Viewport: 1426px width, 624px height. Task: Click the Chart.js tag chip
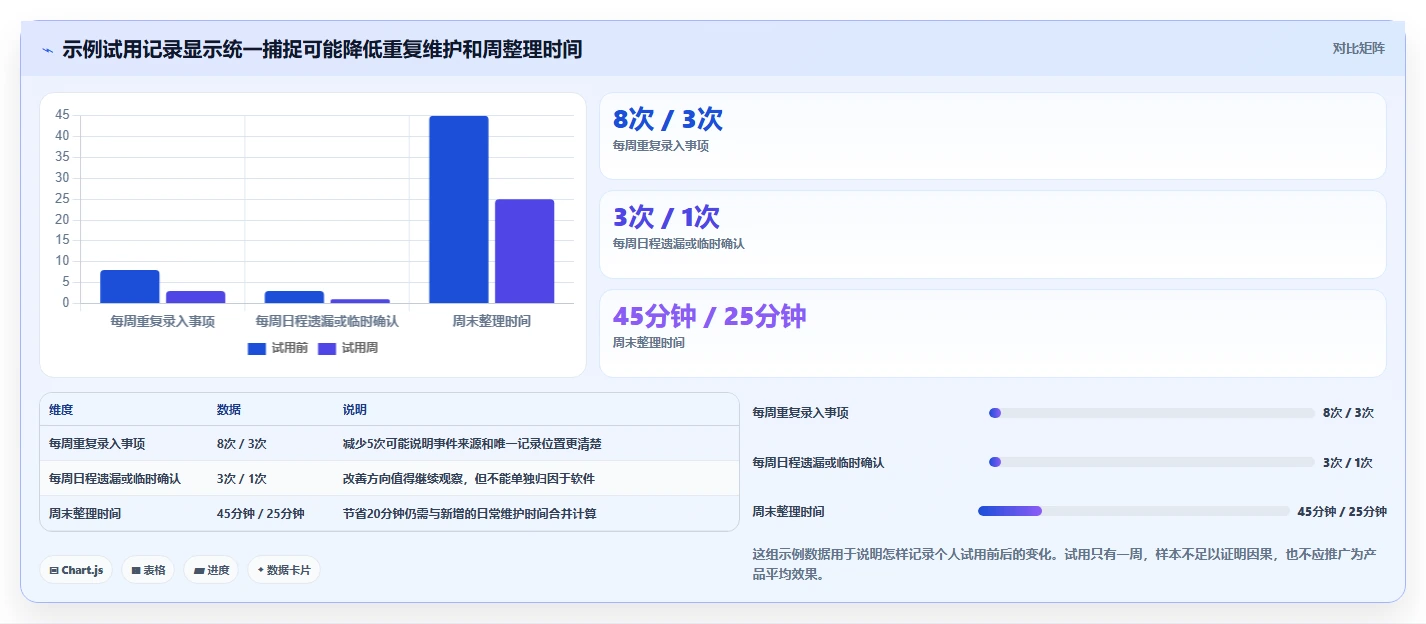76,570
